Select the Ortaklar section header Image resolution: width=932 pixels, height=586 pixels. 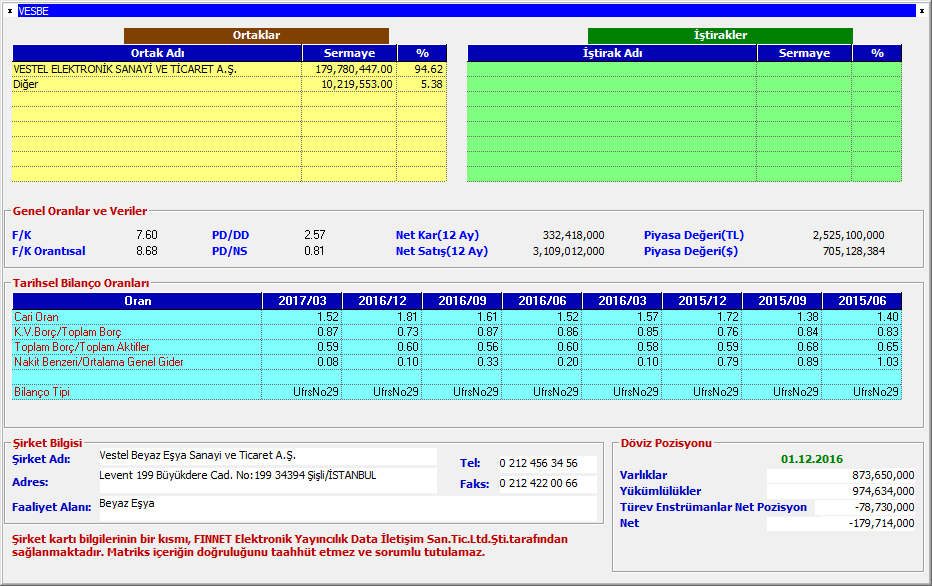coord(256,35)
